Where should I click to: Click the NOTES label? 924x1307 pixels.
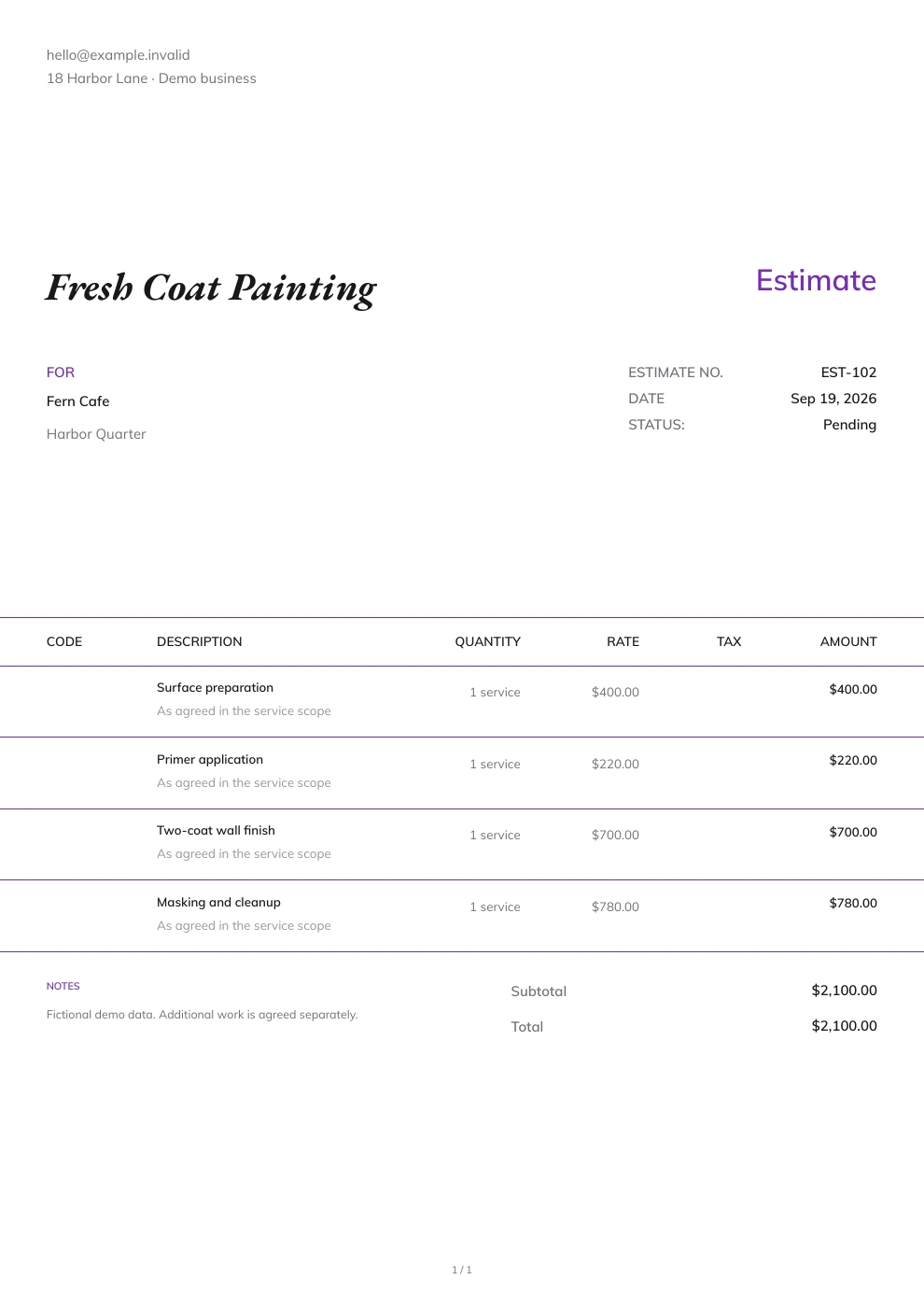click(x=63, y=986)
